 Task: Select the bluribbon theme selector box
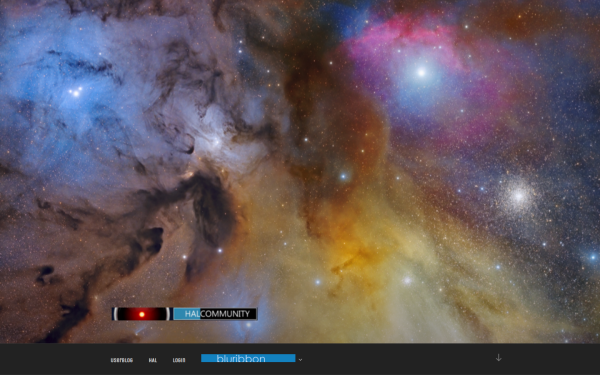(248, 358)
